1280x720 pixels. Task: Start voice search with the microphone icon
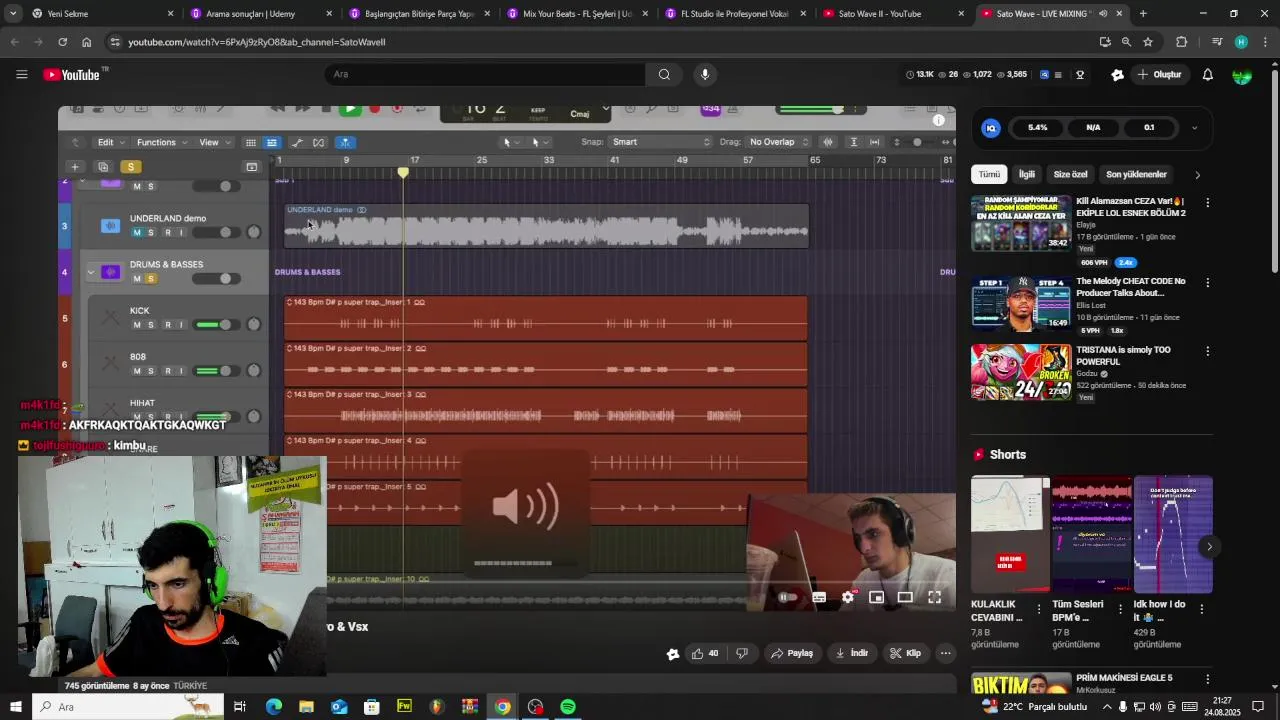click(705, 74)
